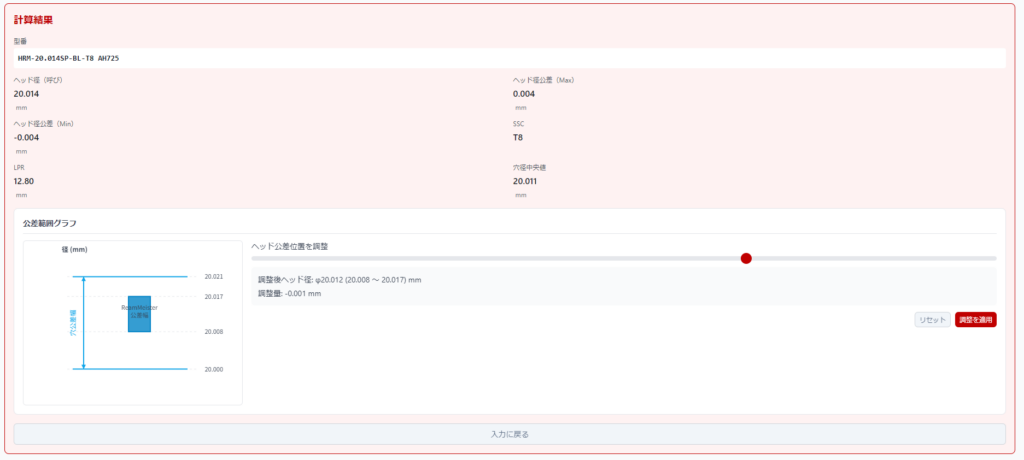This screenshot has width=1024, height=460.
Task: Return to input via 入力に戻る
Action: [x=509, y=434]
